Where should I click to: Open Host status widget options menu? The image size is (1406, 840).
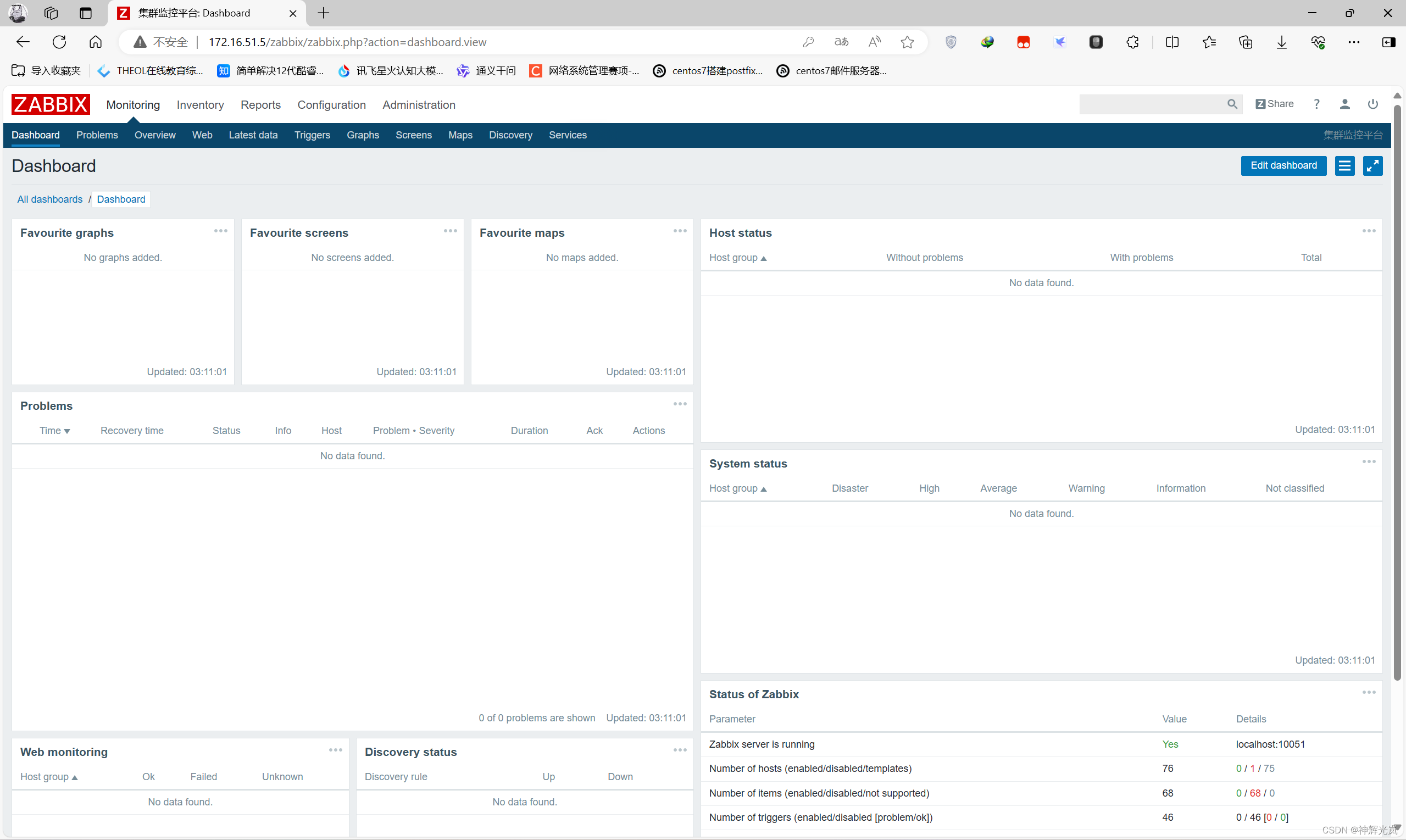pyautogui.click(x=1369, y=231)
